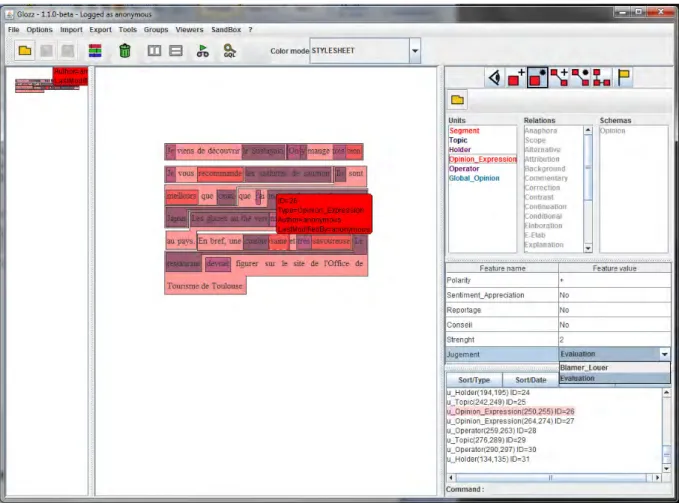Switch to vertical split view icon
The height and width of the screenshot is (503, 679).
154,51
